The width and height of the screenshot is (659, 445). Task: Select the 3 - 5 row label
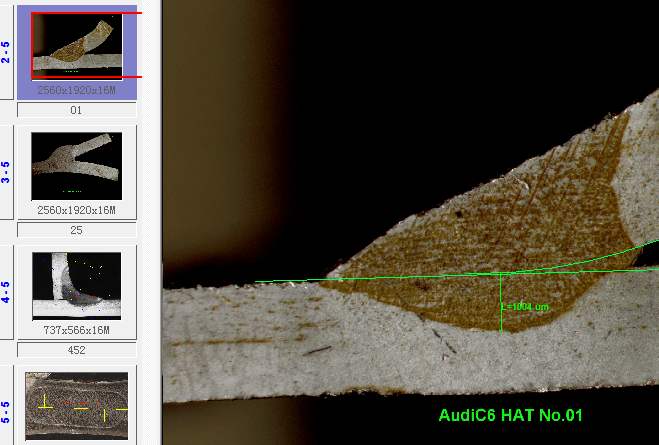click(x=6, y=170)
